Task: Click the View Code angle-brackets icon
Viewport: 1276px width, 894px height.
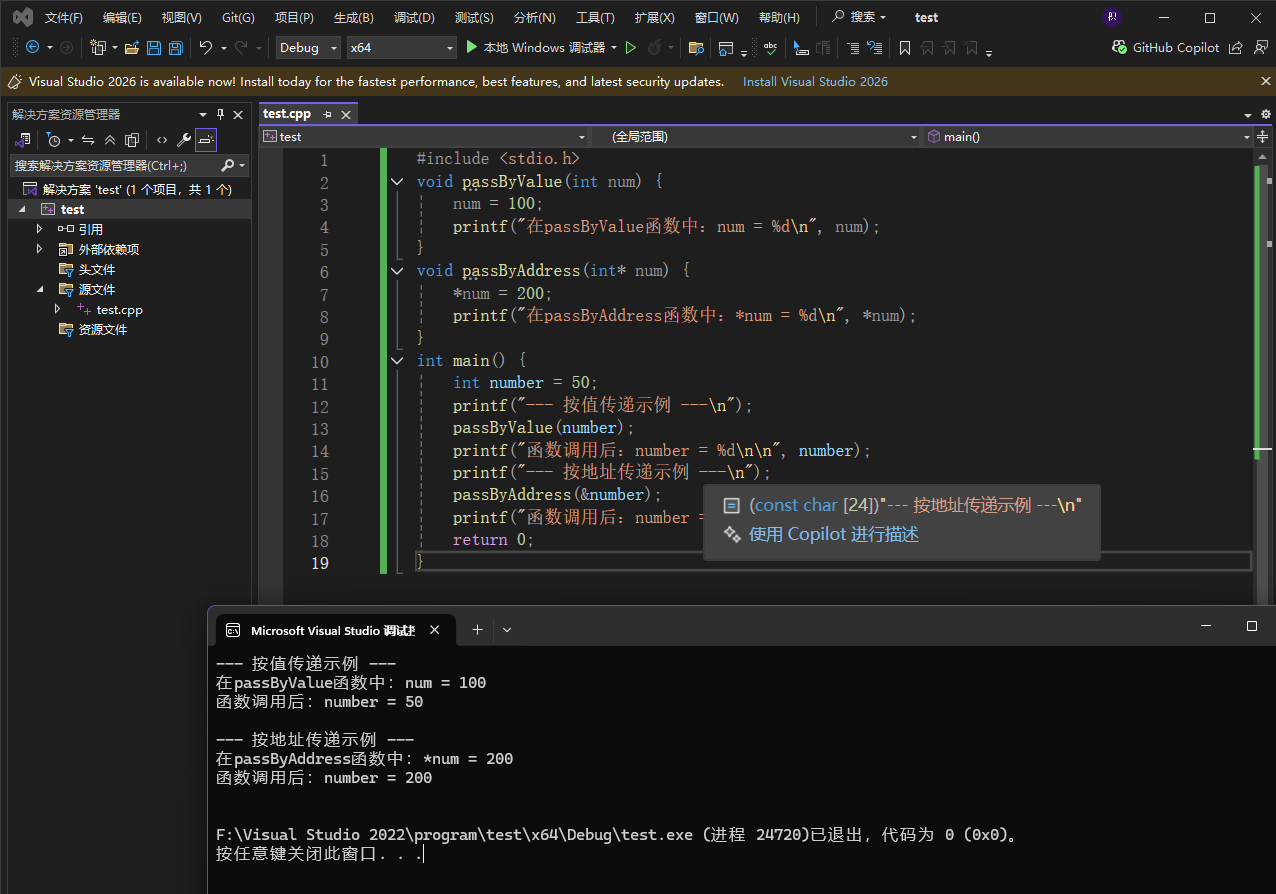Action: [162, 140]
